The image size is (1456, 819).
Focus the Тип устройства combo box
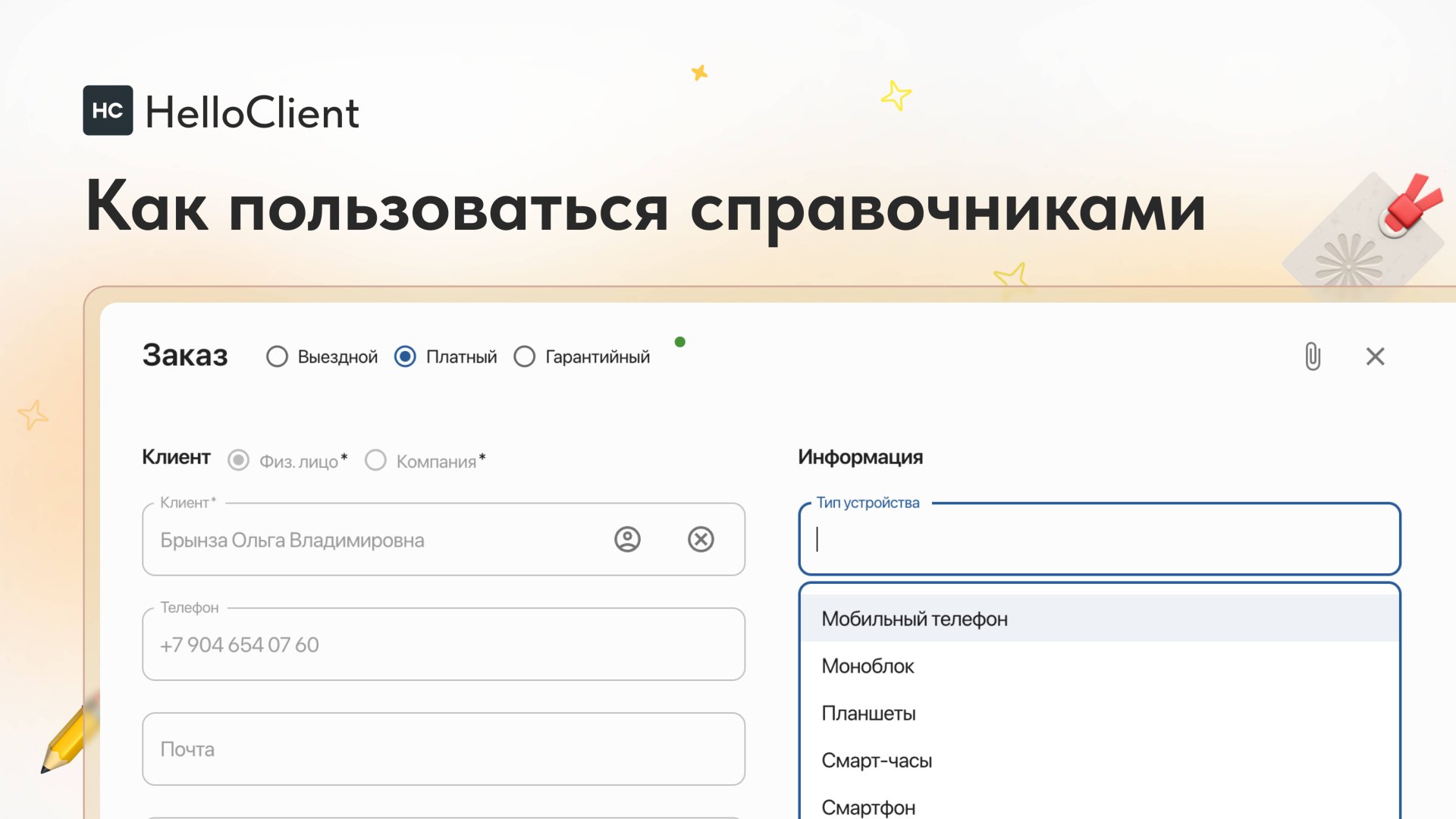(x=1098, y=539)
